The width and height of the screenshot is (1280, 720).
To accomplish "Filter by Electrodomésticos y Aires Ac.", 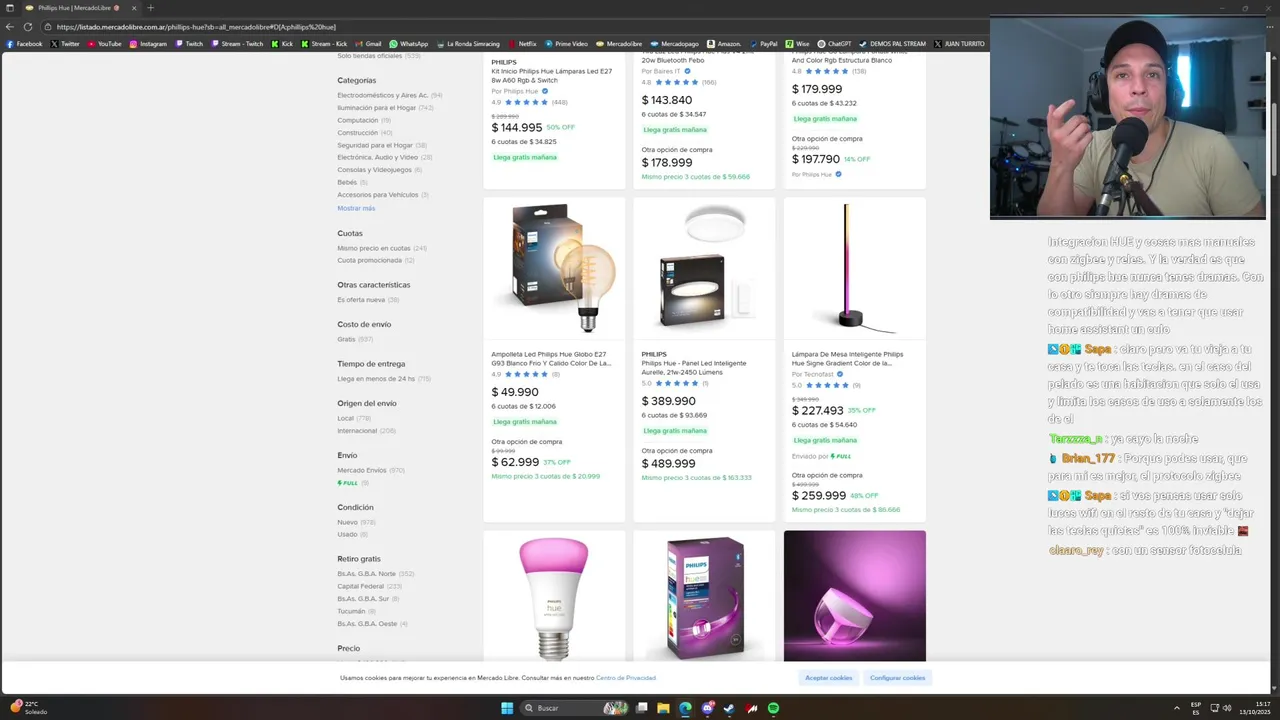I will 389,95.
